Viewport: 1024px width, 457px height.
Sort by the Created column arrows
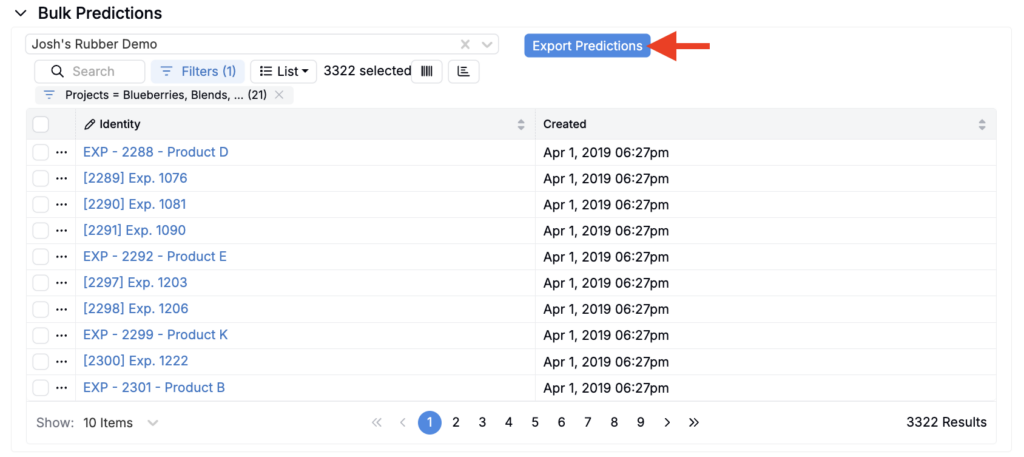[x=981, y=124]
